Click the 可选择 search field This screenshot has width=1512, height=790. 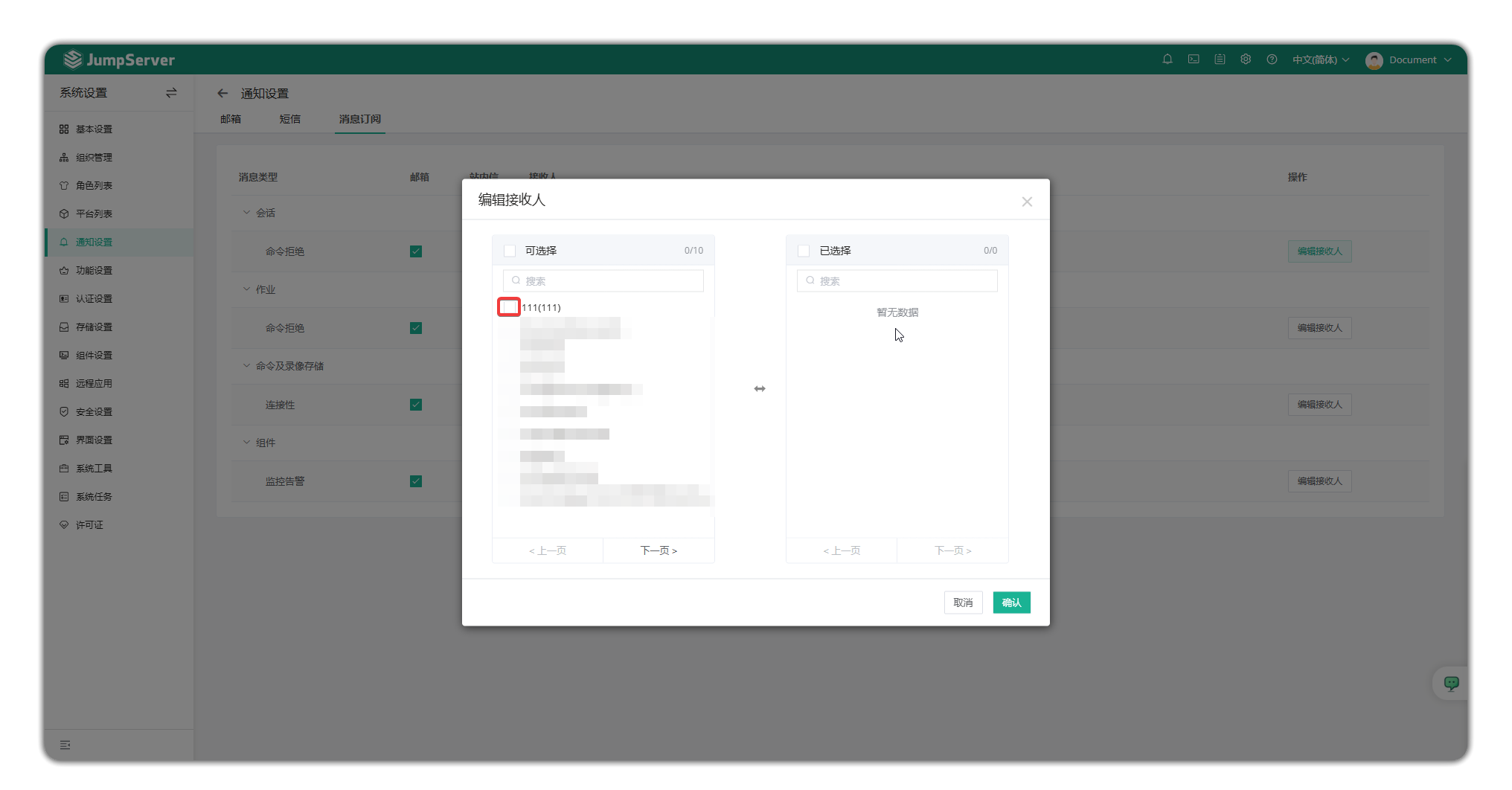(x=603, y=281)
